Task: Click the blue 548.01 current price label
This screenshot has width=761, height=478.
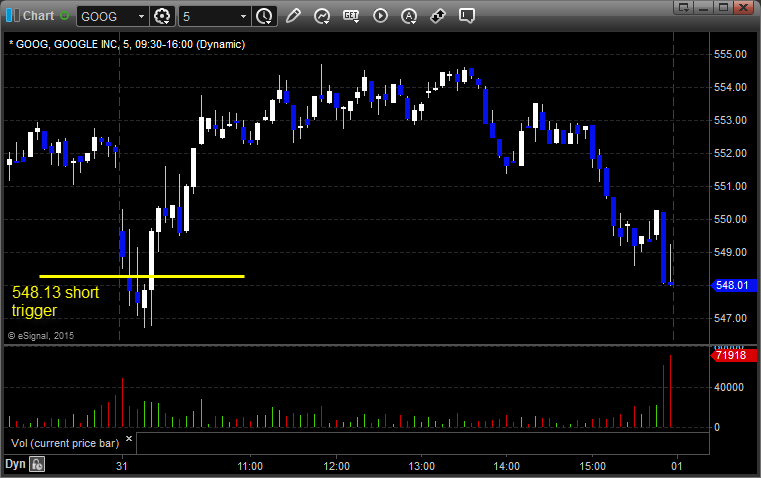Action: click(x=733, y=285)
